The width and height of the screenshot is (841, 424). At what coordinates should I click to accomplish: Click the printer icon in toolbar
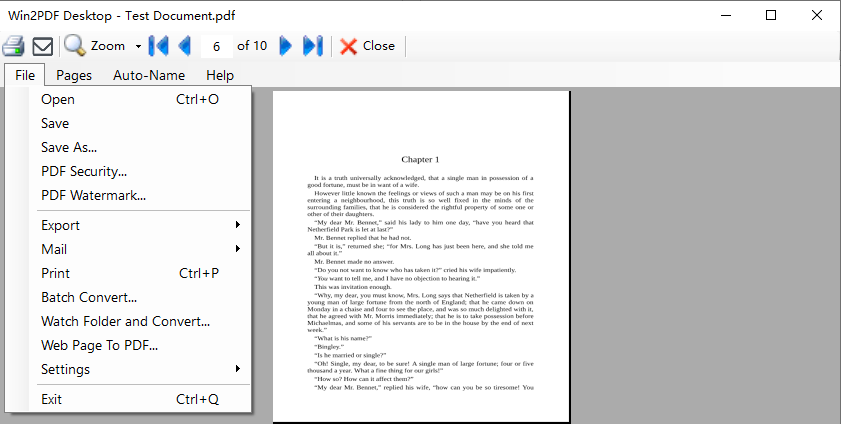pyautogui.click(x=13, y=46)
